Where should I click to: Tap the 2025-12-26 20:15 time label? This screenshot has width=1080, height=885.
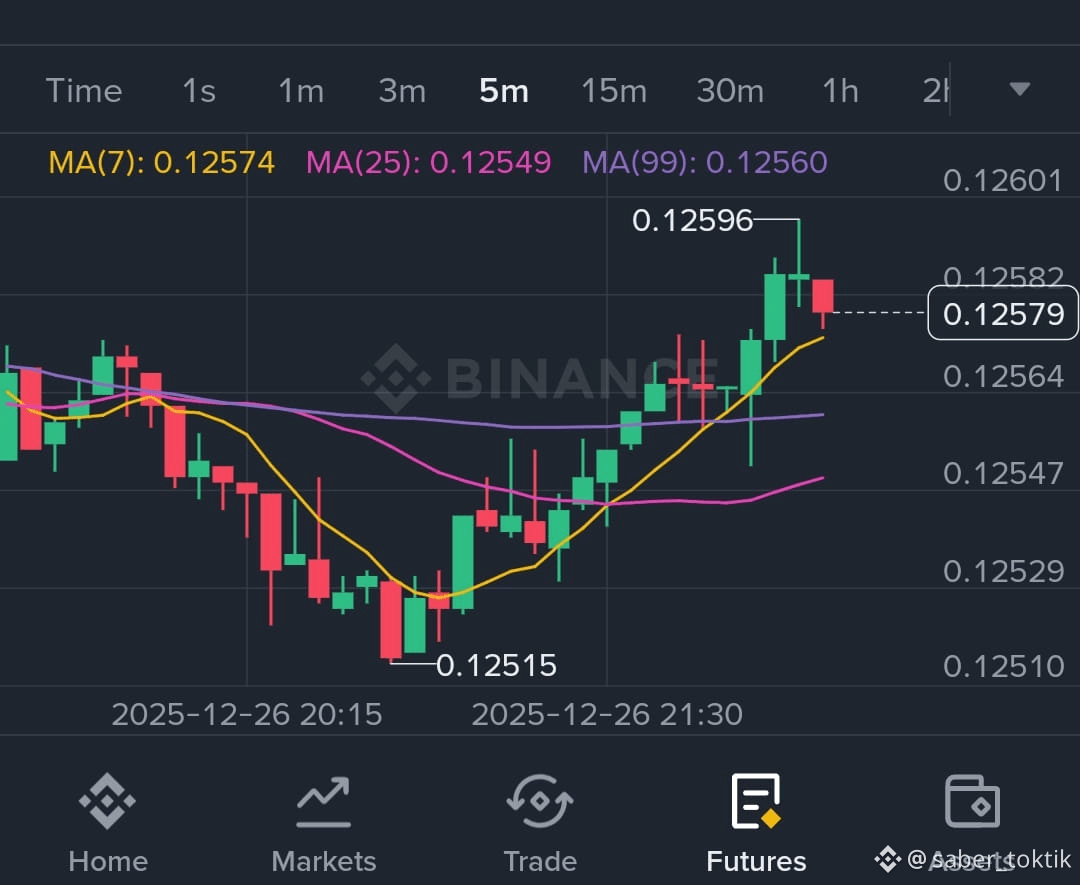tap(247, 714)
